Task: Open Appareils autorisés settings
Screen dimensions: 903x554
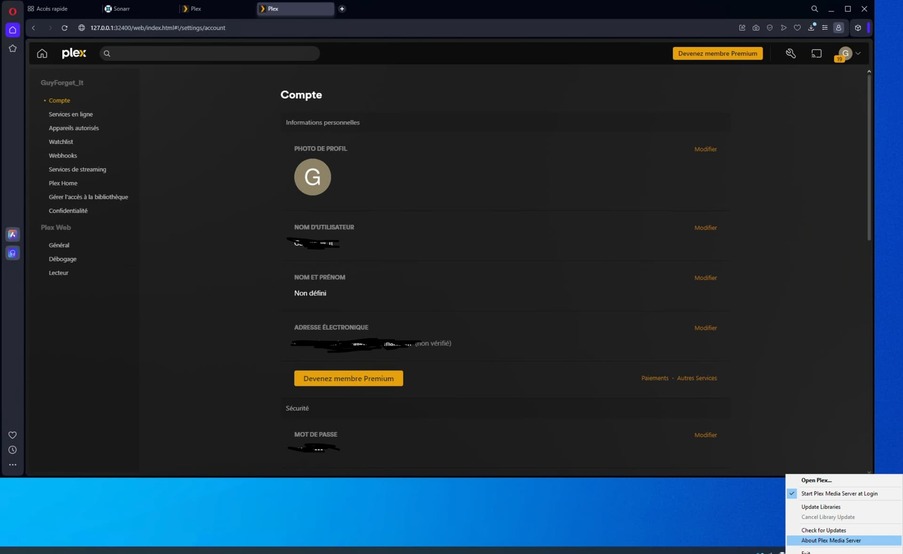Action: point(74,128)
